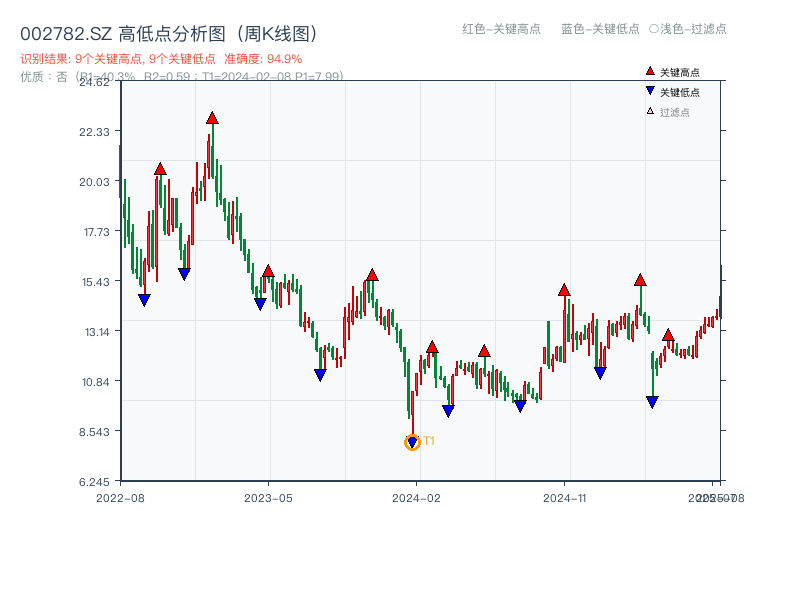The image size is (800, 600).
Task: Click red key-high marker near 15.7 in late 2023
Action: (372, 276)
